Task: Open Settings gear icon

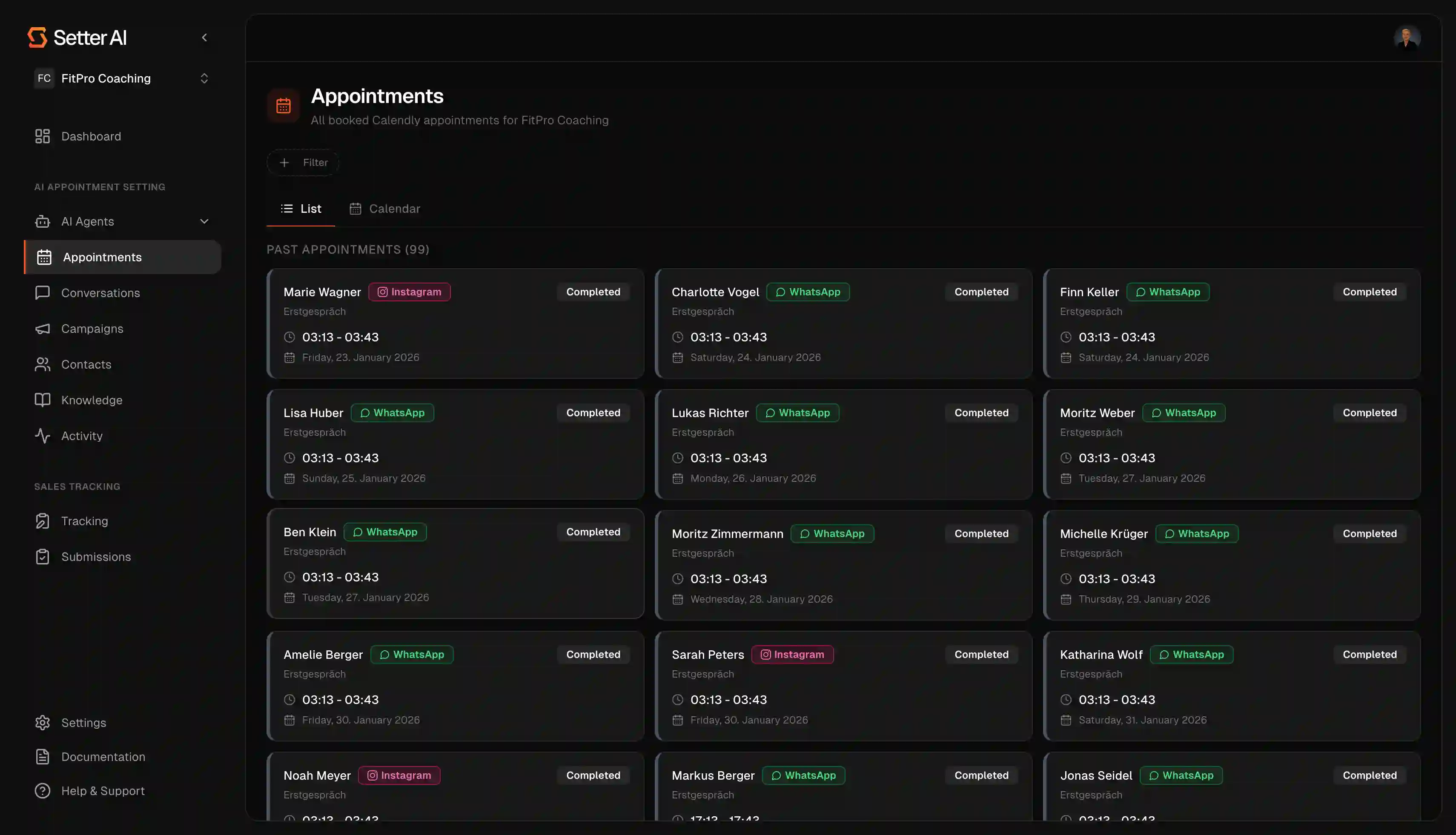Action: [x=43, y=723]
